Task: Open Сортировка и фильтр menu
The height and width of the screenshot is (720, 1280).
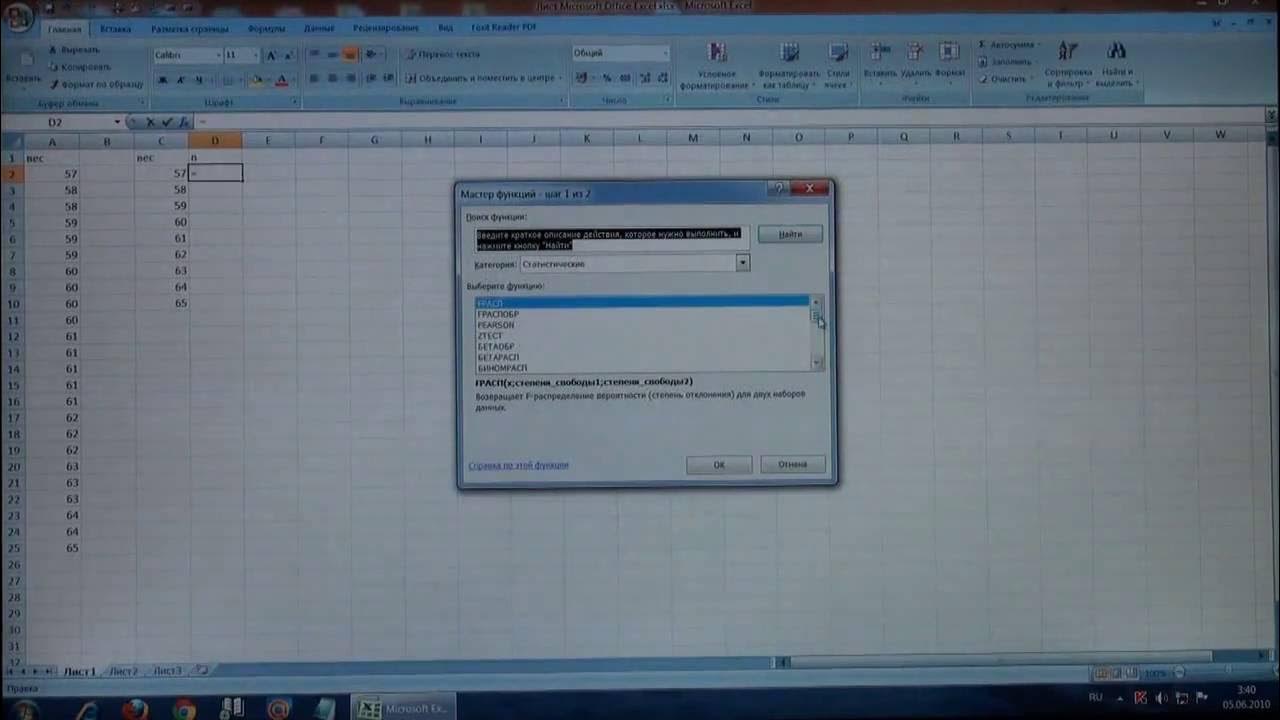Action: [1068, 64]
